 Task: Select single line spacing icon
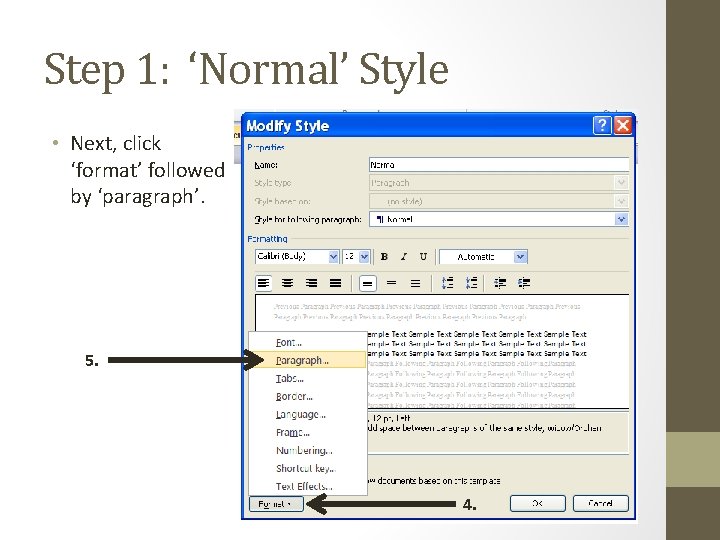(367, 283)
